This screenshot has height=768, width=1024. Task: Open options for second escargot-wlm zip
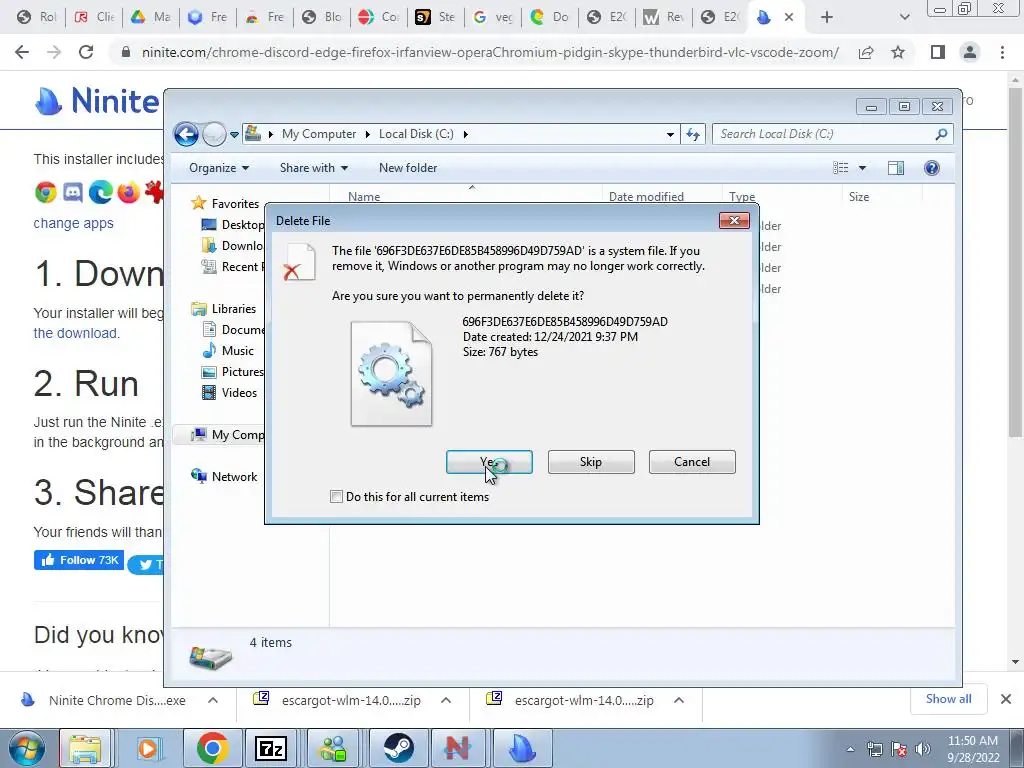[x=679, y=701]
